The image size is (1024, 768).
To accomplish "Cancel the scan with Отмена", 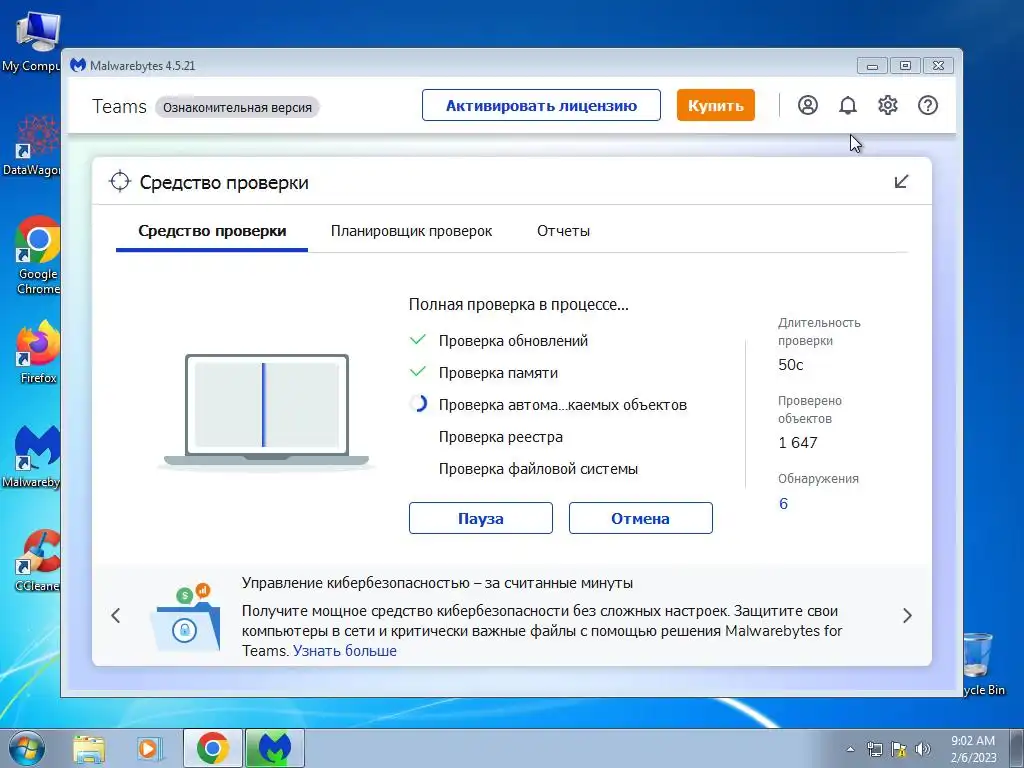I will click(641, 518).
